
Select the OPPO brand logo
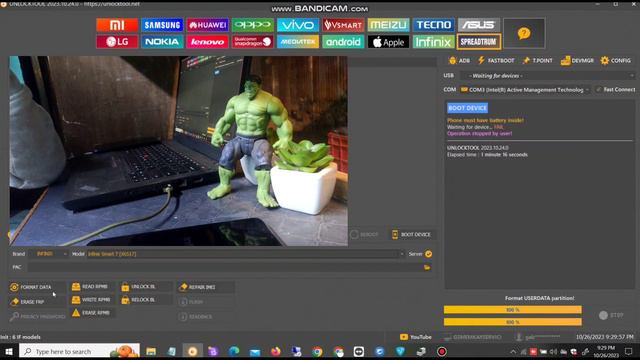click(x=253, y=25)
